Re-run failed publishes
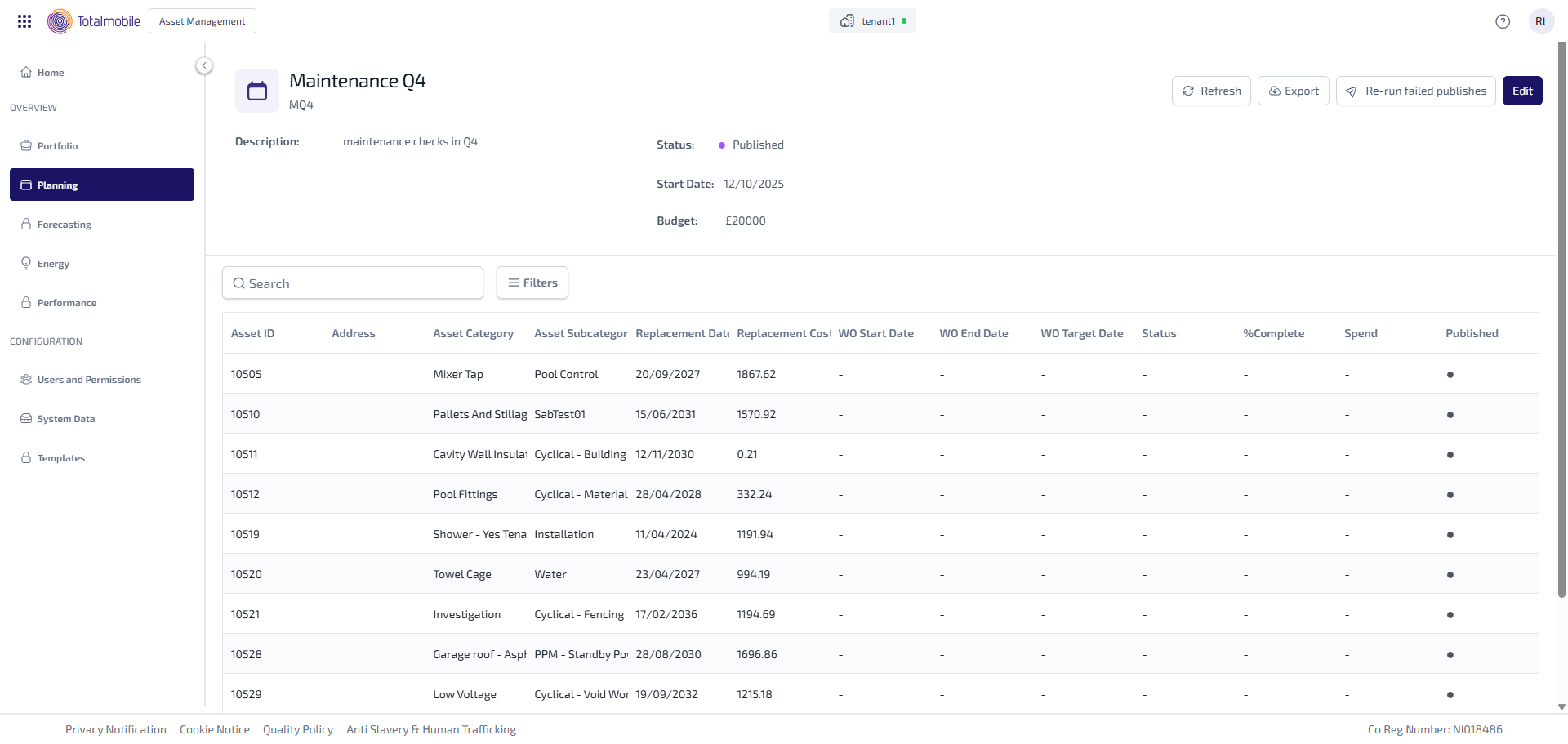This screenshot has height=744, width=1568. 1415,91
